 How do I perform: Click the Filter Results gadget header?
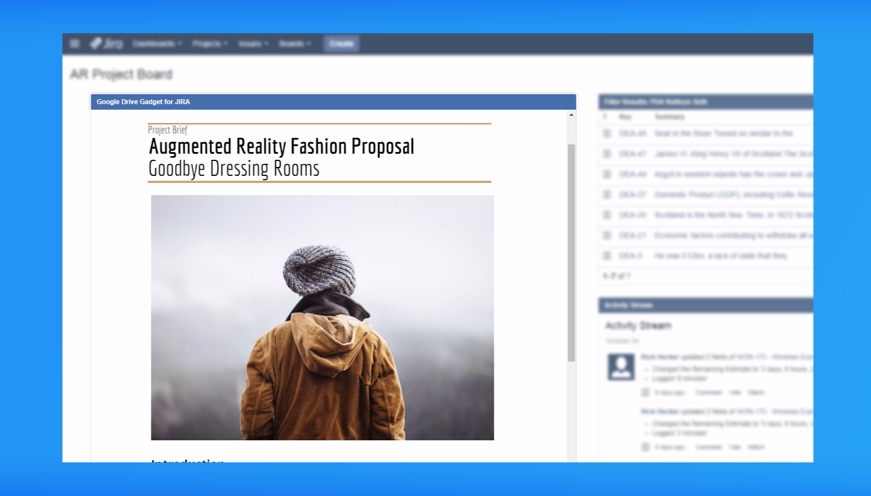point(705,102)
